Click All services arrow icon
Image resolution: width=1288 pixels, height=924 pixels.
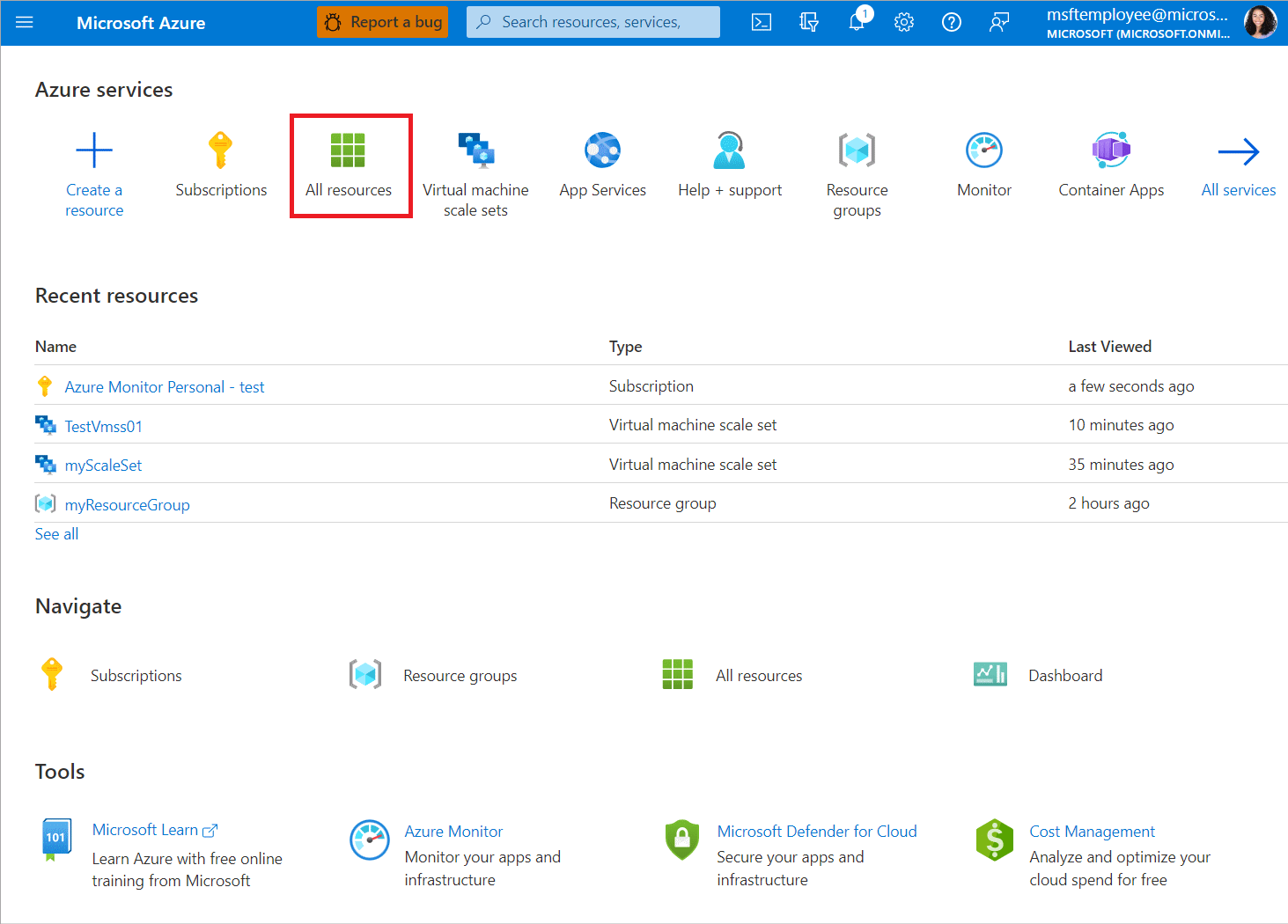[x=1239, y=151]
